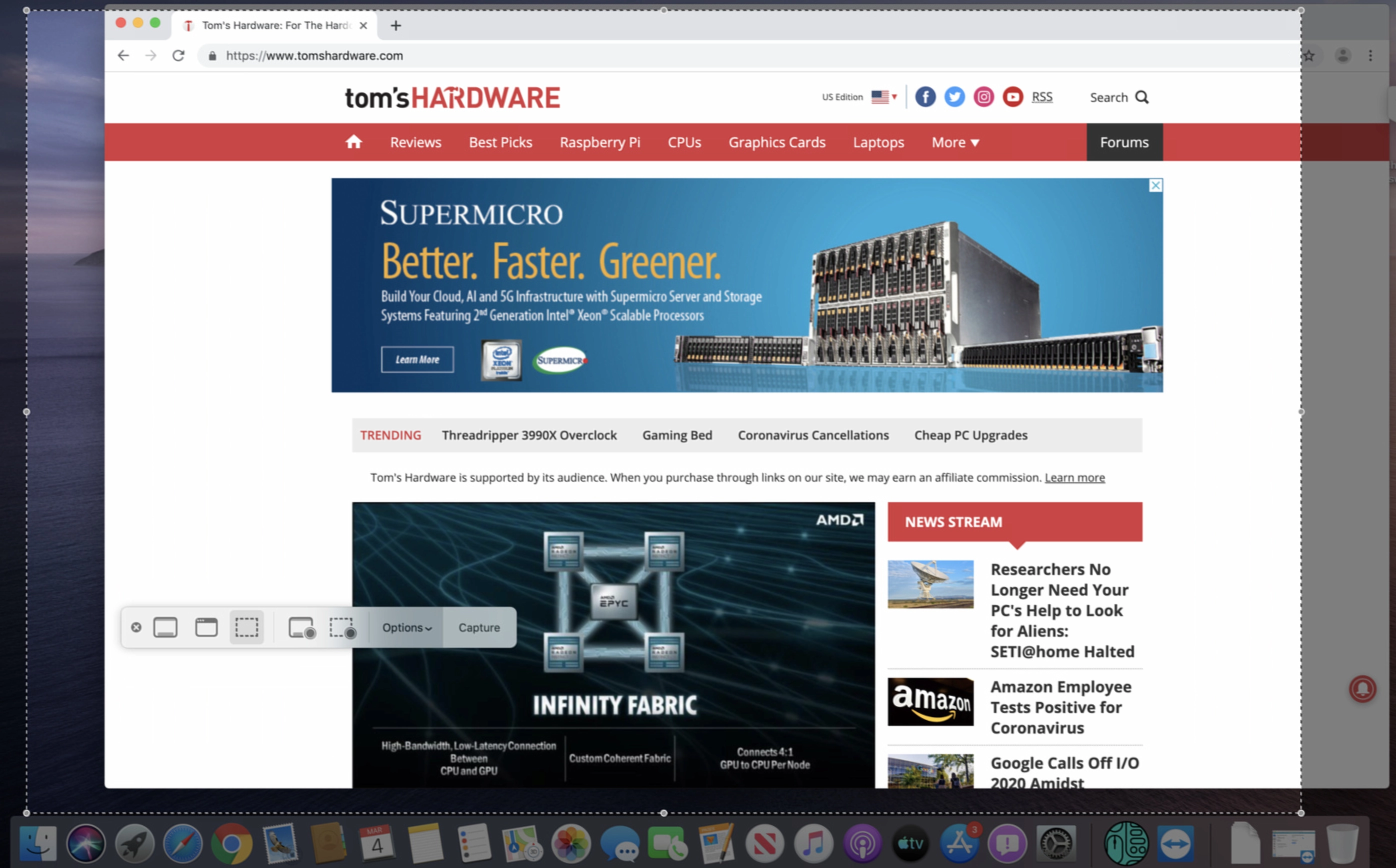This screenshot has width=1396, height=868.
Task: Open the Learn more affiliate link
Action: tap(1074, 477)
